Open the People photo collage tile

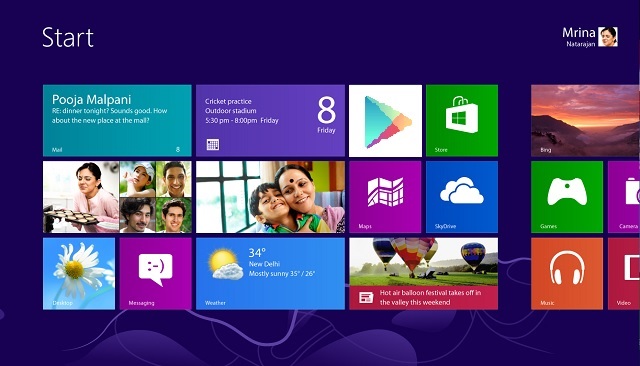click(117, 197)
